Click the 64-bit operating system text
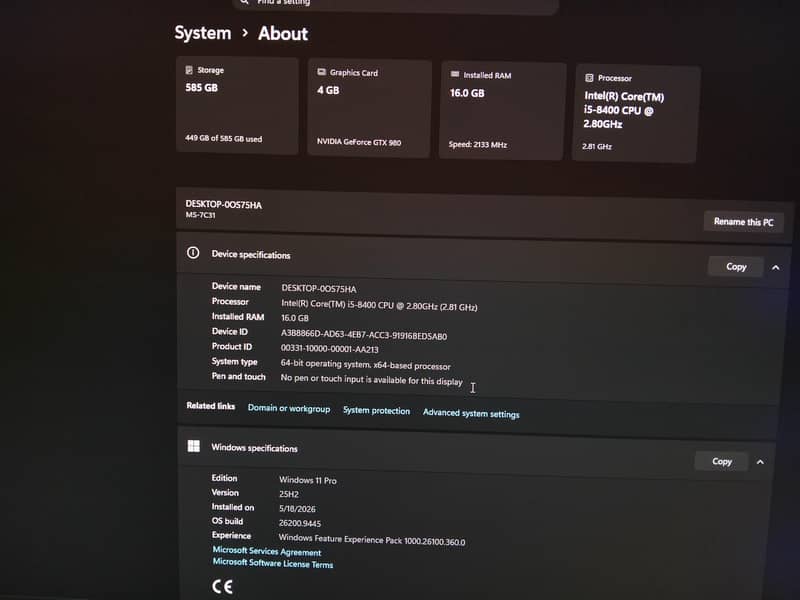The image size is (800, 600). (365, 365)
